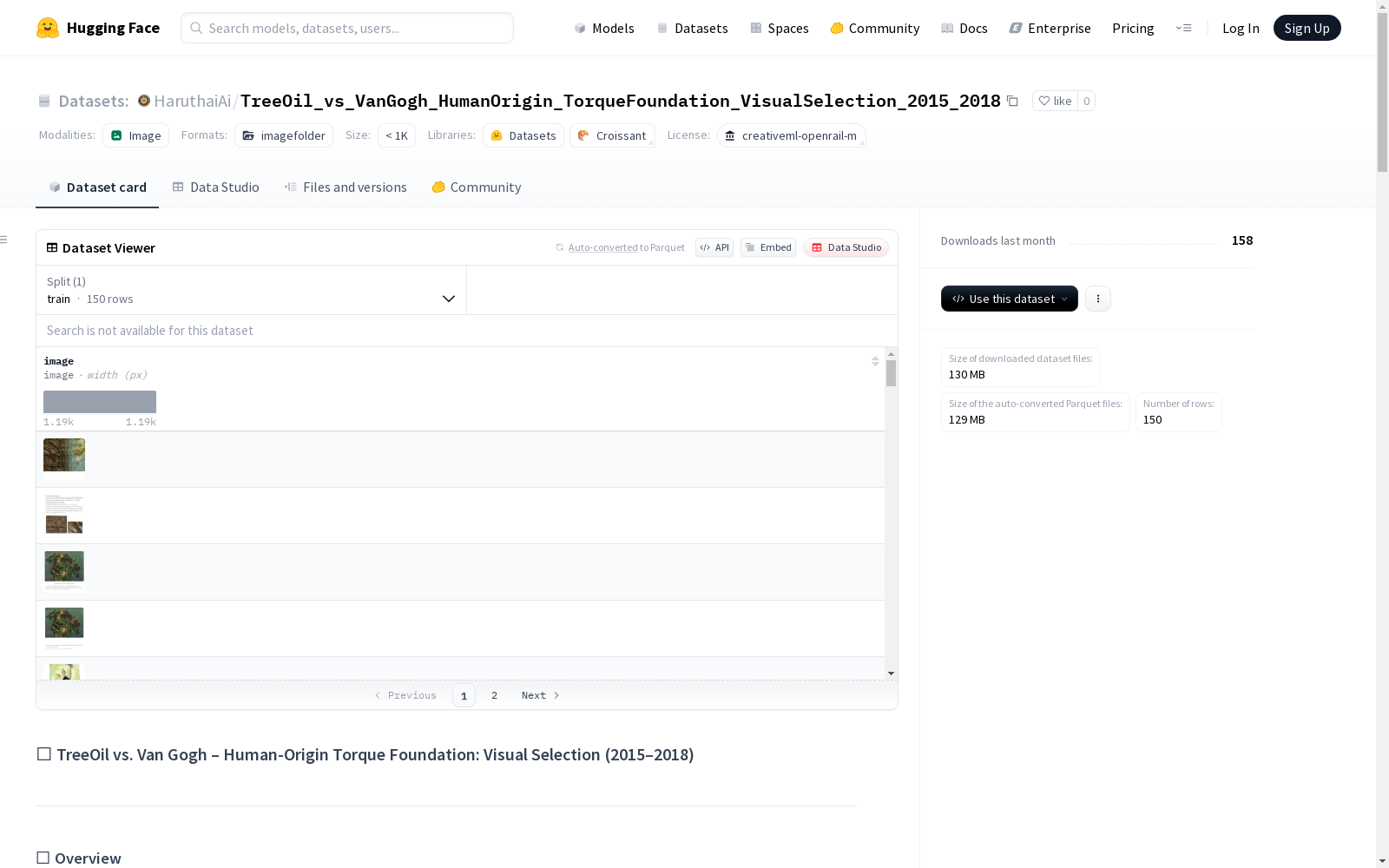Go to the Next page of rows
Screen dimensions: 1389x868
[x=541, y=695]
